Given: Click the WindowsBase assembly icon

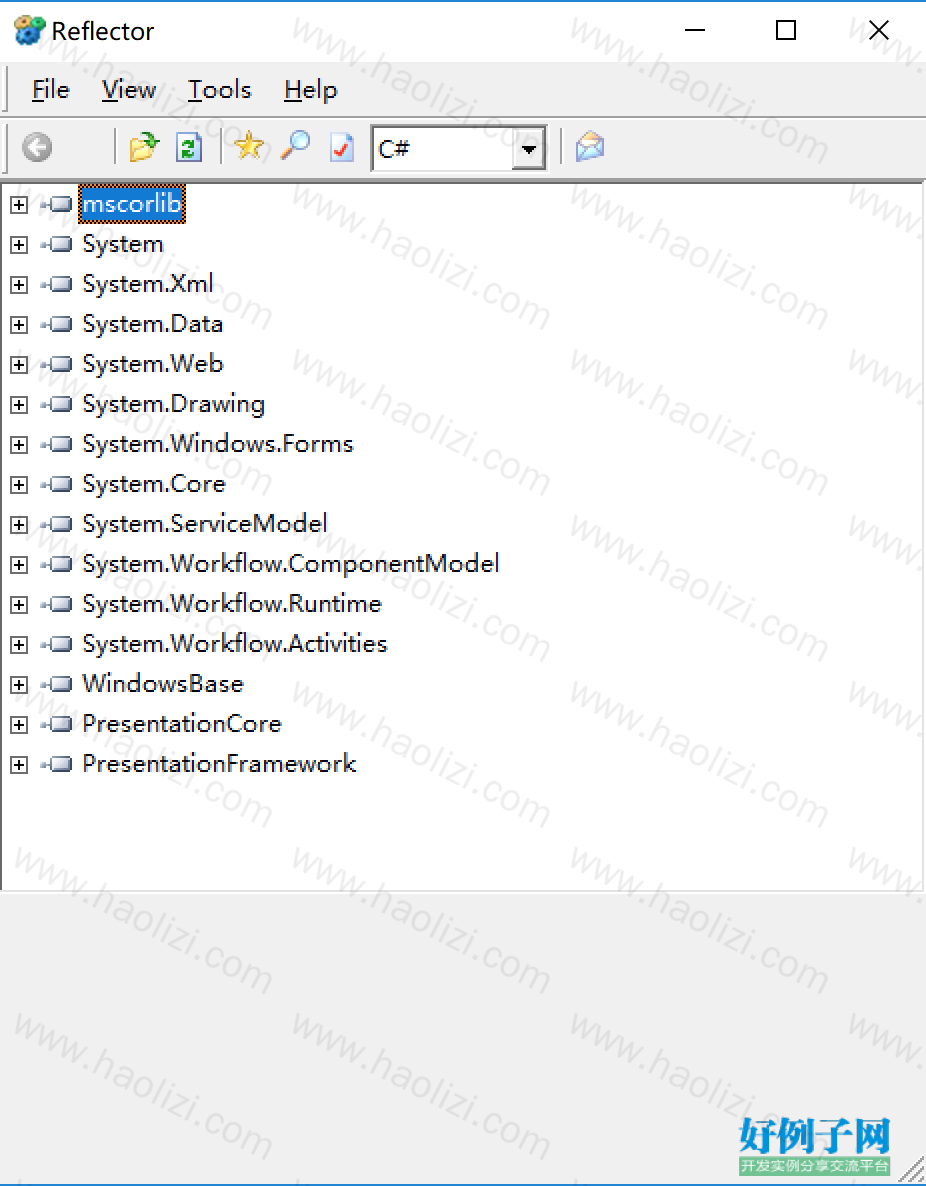Looking at the screenshot, I should coord(57,685).
